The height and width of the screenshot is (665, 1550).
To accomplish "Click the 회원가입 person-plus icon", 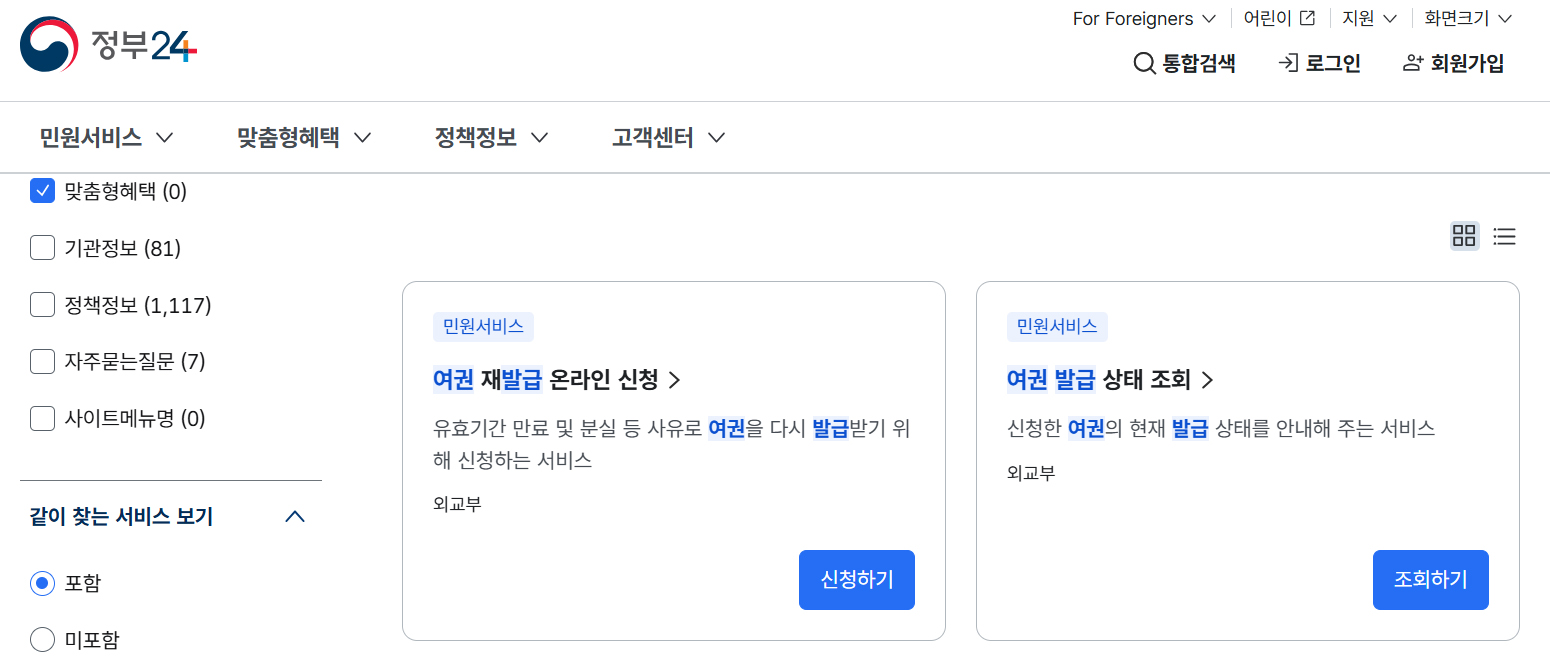I will [1412, 62].
